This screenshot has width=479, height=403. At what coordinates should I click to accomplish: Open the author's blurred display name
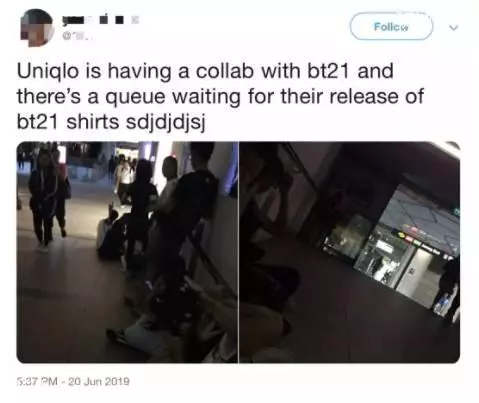(100, 20)
